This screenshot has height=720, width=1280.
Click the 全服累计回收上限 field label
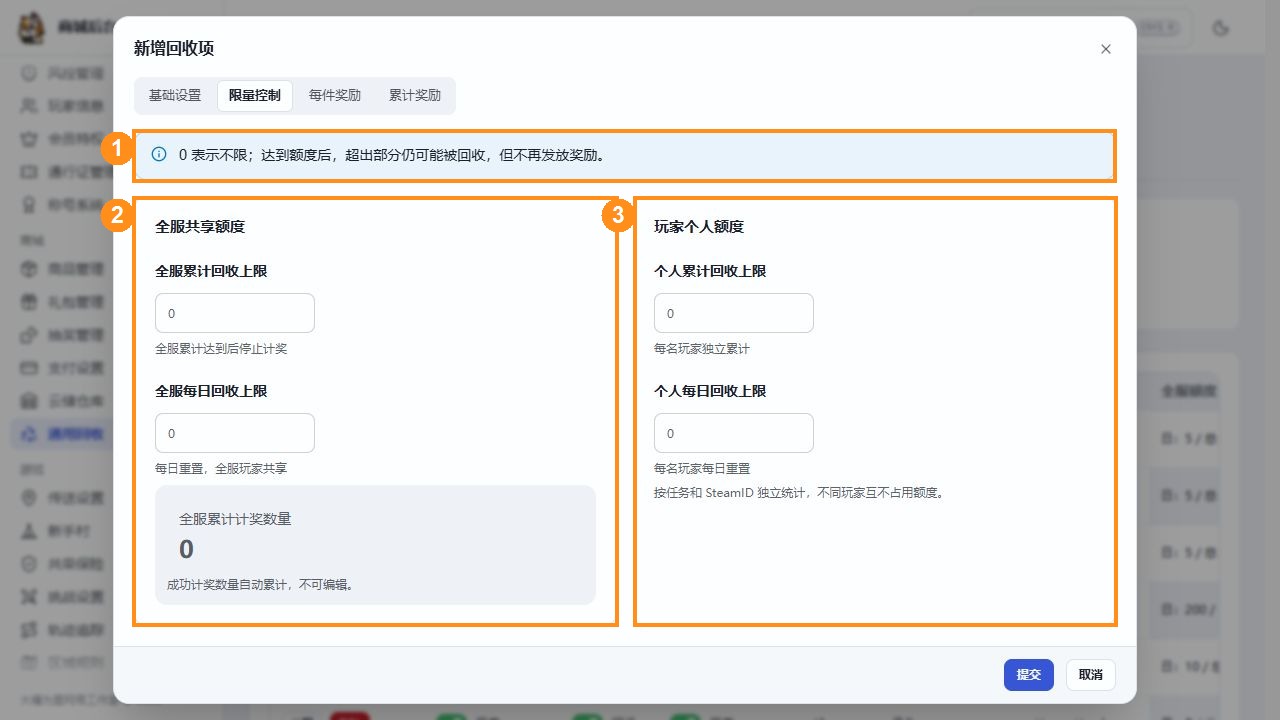click(211, 271)
